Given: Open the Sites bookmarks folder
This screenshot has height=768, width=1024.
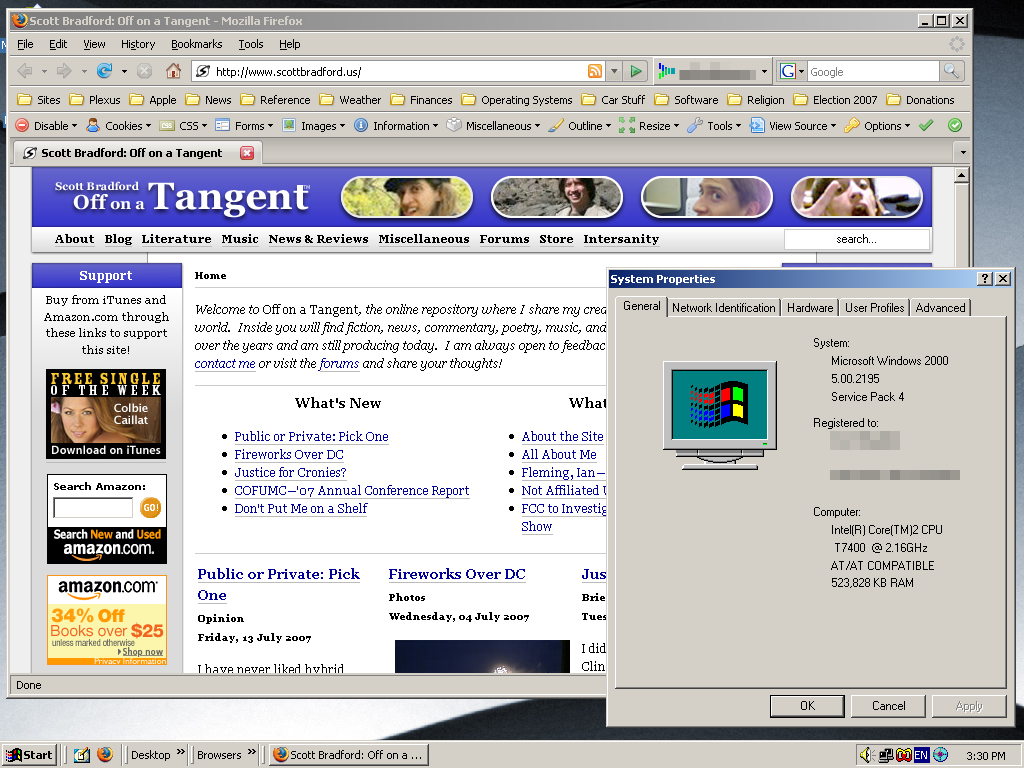Looking at the screenshot, I should click(39, 100).
